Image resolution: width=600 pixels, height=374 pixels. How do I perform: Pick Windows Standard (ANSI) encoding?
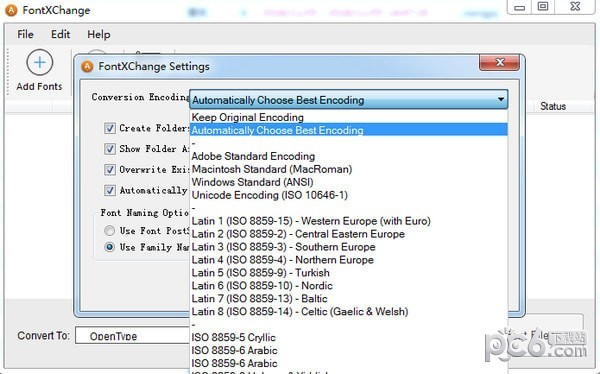349,182
